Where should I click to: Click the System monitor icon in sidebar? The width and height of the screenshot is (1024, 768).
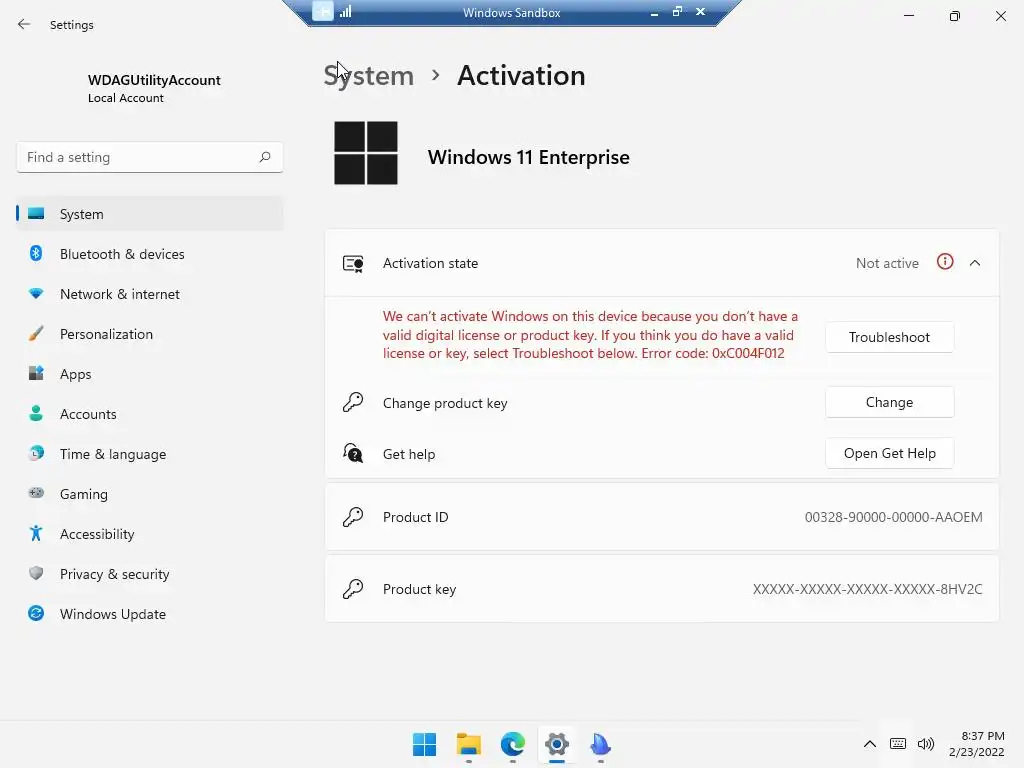[36, 214]
